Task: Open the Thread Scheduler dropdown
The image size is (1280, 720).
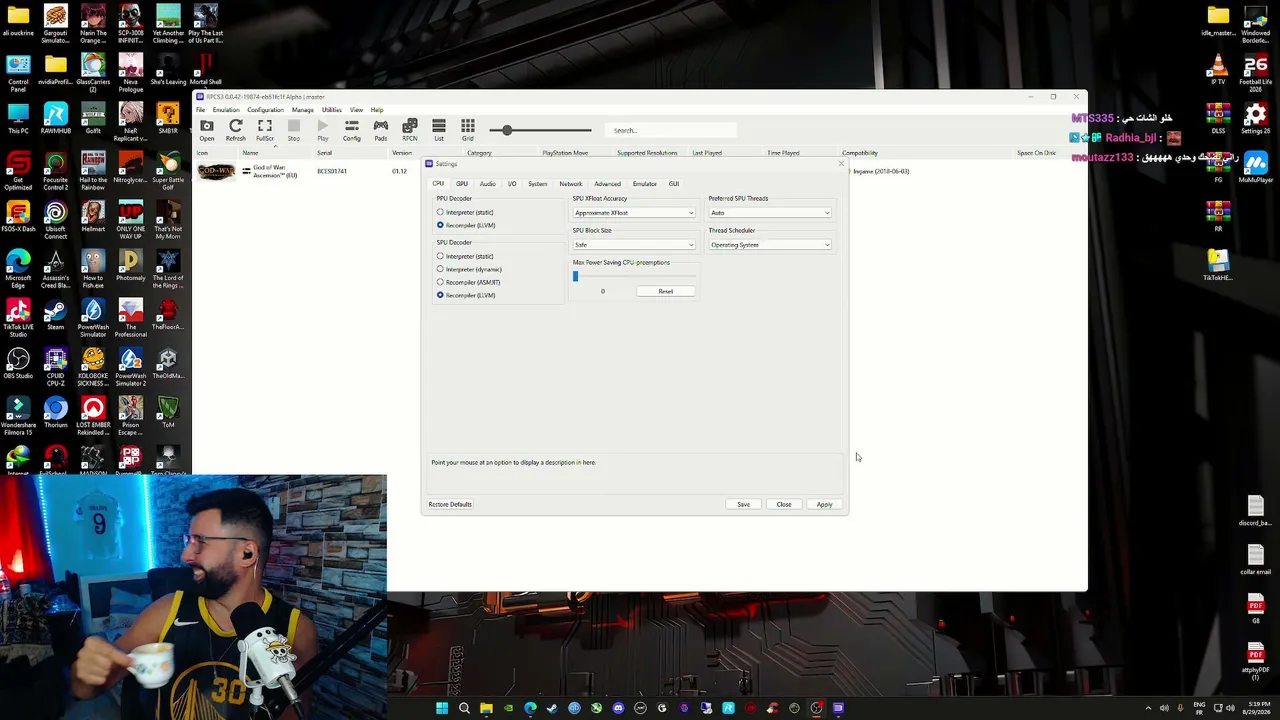Action: tap(770, 245)
